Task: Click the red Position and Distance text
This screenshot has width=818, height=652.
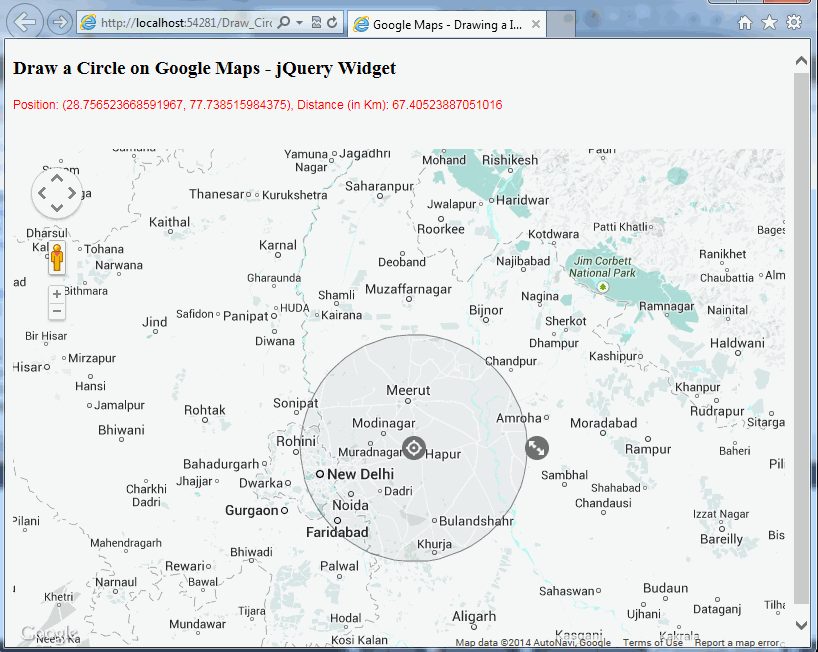Action: click(258, 105)
